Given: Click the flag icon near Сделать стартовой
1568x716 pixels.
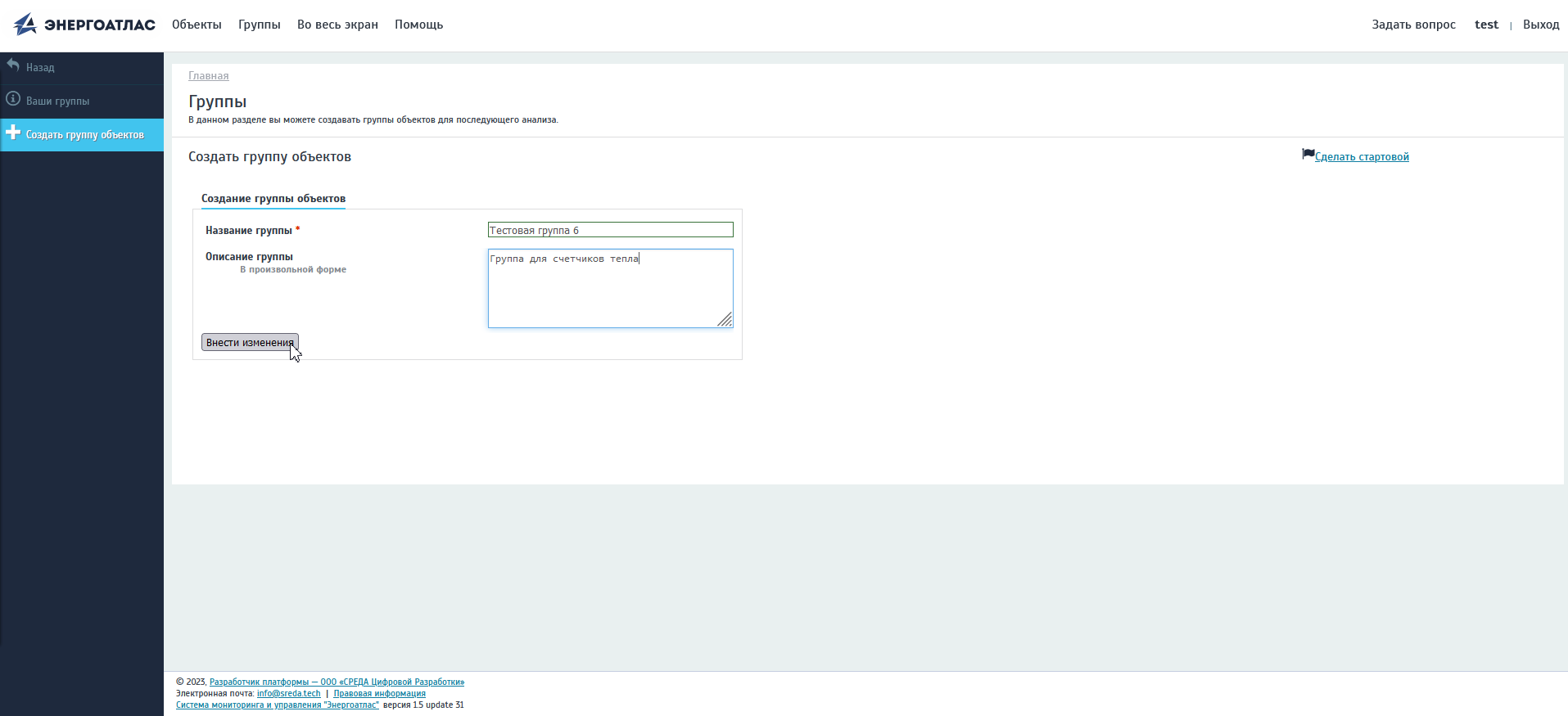Looking at the screenshot, I should 1308,154.
